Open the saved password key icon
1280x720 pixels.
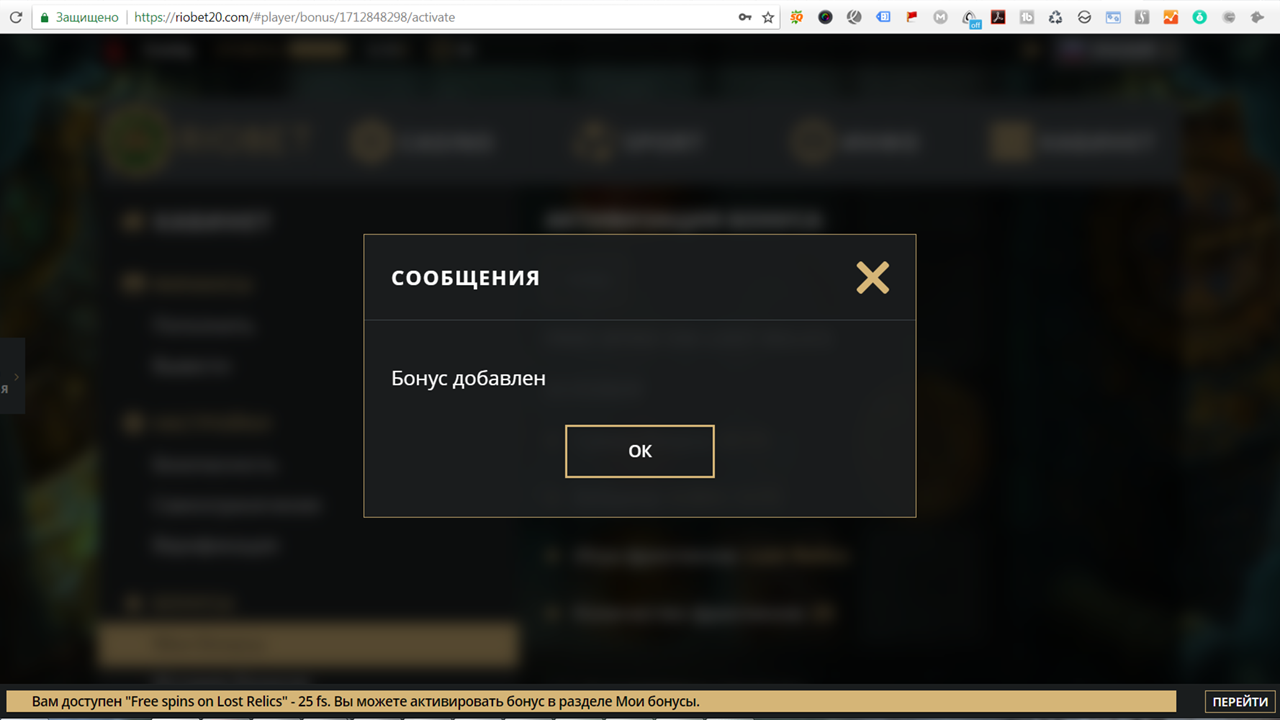click(744, 17)
